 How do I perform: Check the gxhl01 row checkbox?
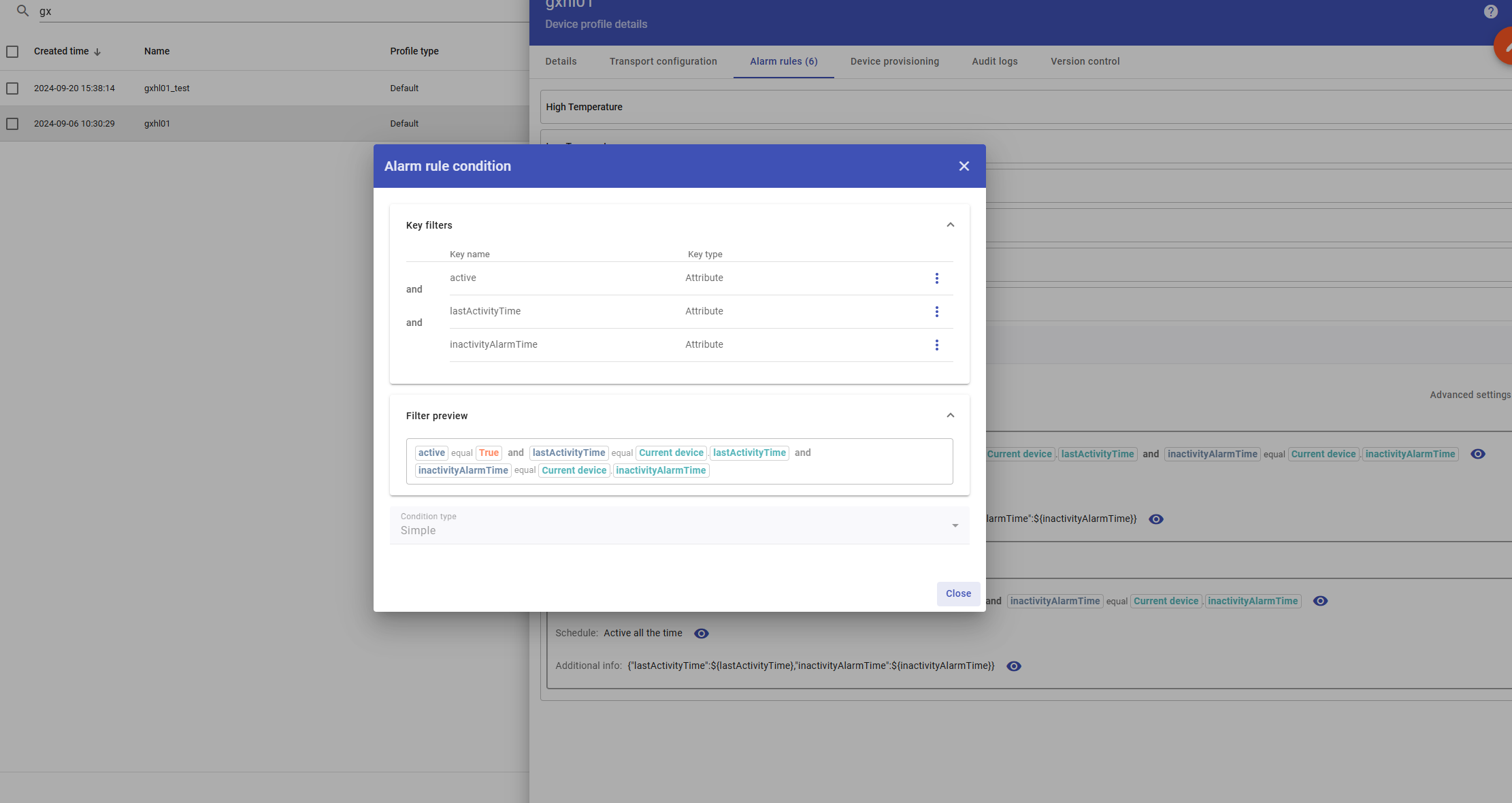click(12, 124)
